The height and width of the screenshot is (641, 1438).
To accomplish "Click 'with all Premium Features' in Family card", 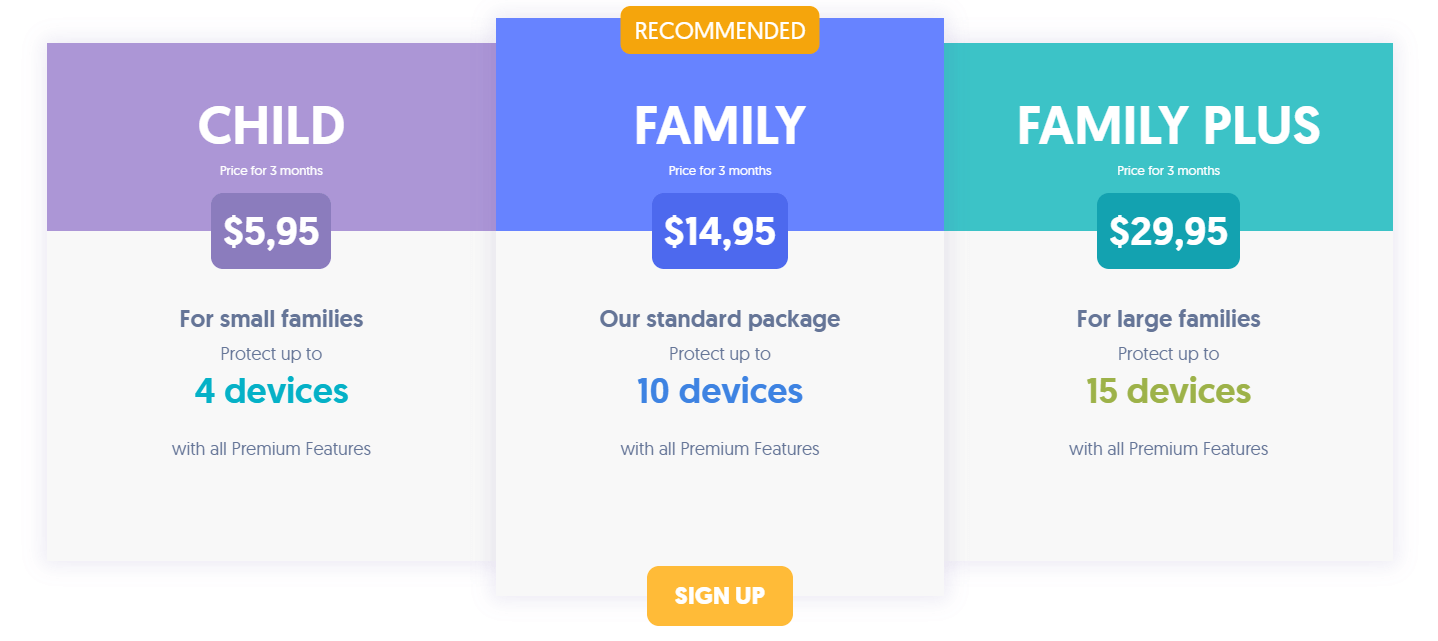I will 720,449.
